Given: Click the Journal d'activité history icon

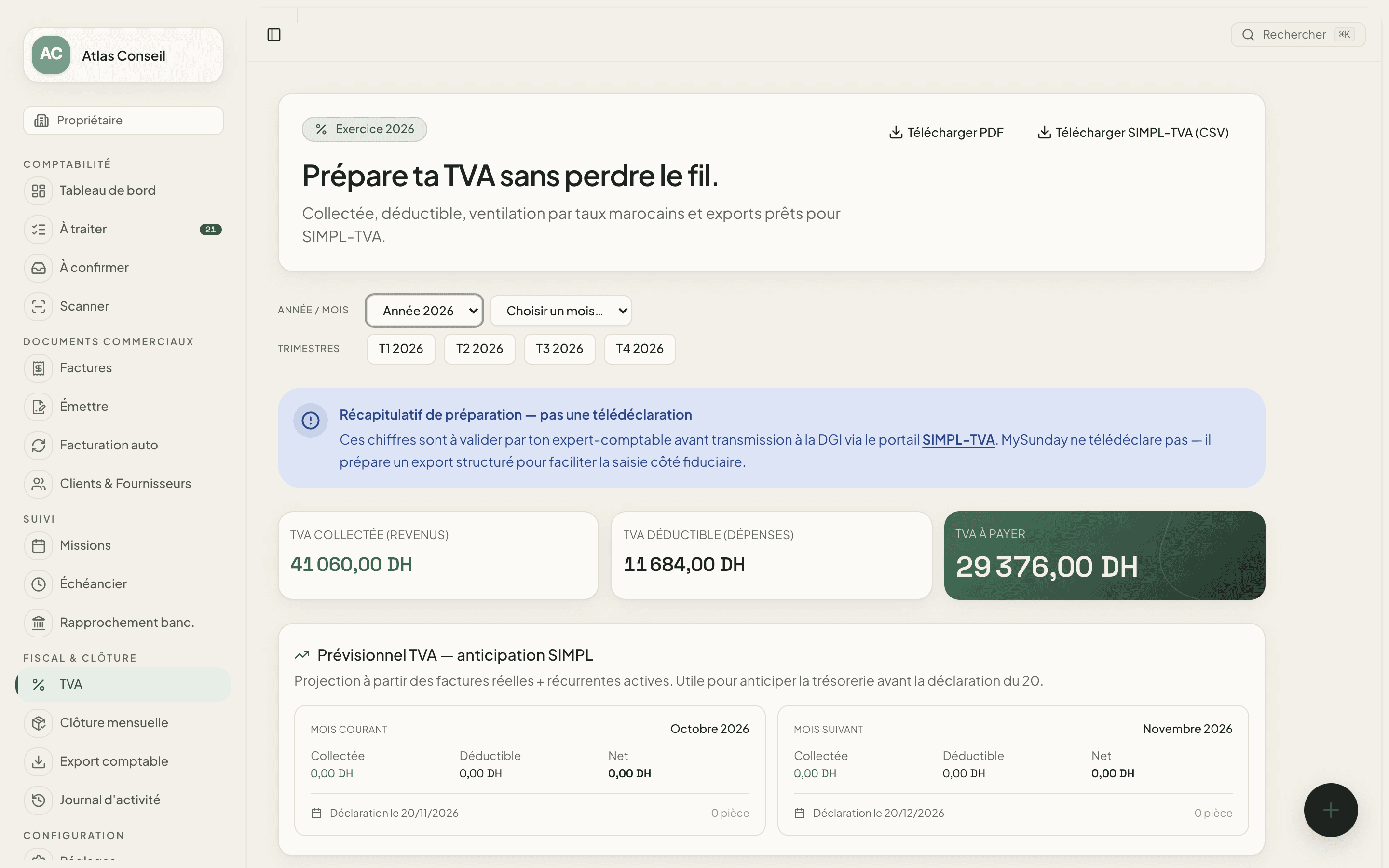Looking at the screenshot, I should [39, 800].
